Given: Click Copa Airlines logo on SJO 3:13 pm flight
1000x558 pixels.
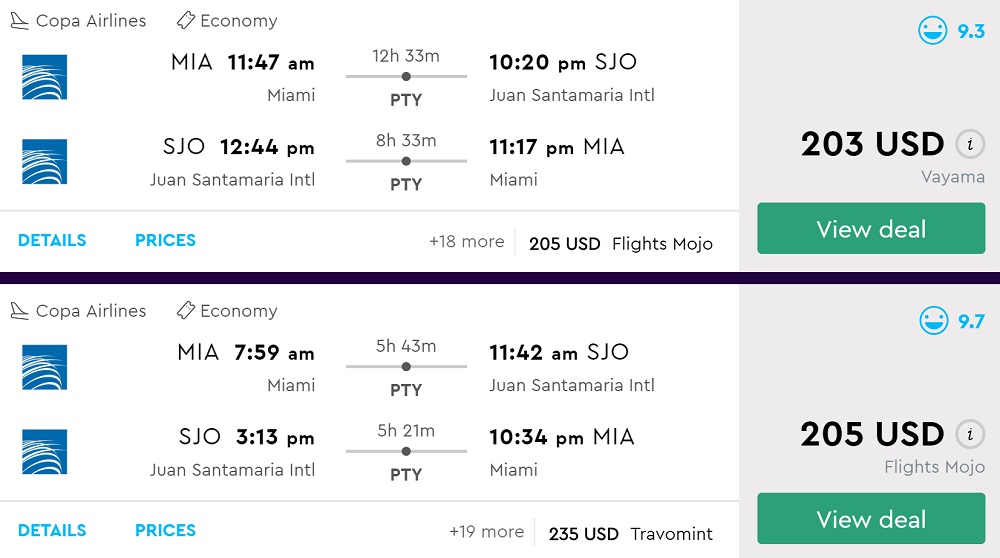Looking at the screenshot, I should click(44, 452).
